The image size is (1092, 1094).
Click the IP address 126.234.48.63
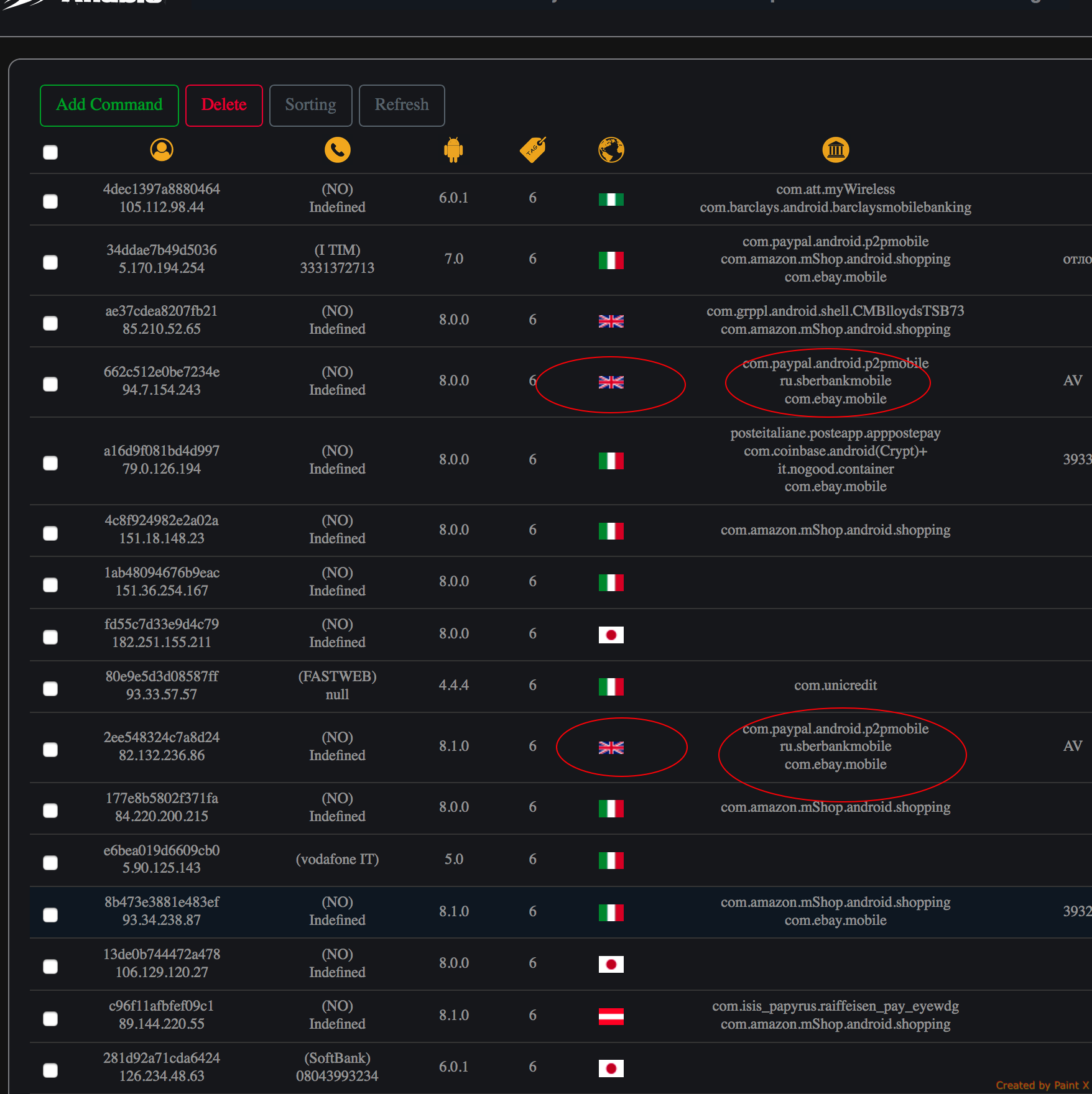point(162,1076)
